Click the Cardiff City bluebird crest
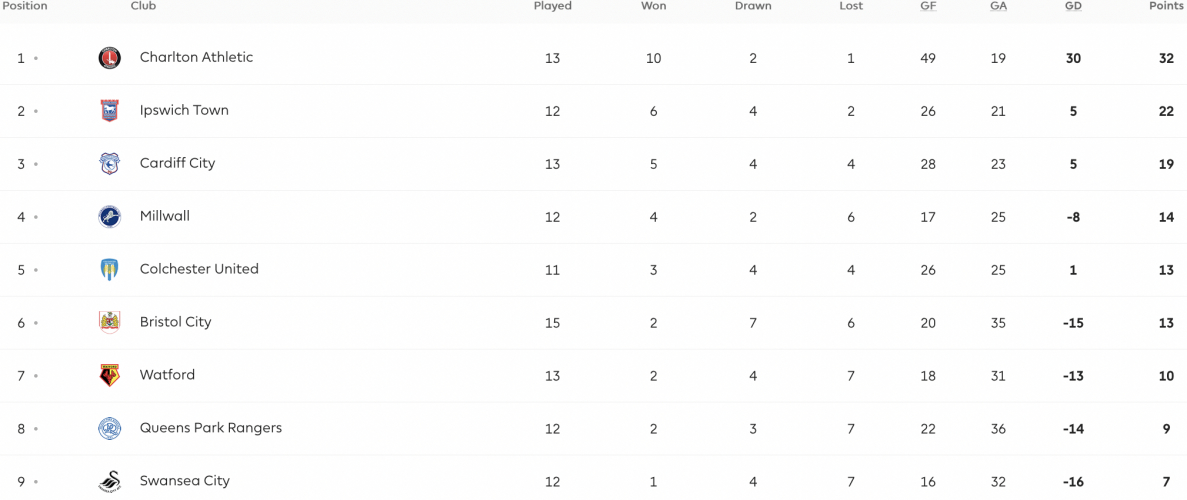The height and width of the screenshot is (500, 1187). point(110,164)
